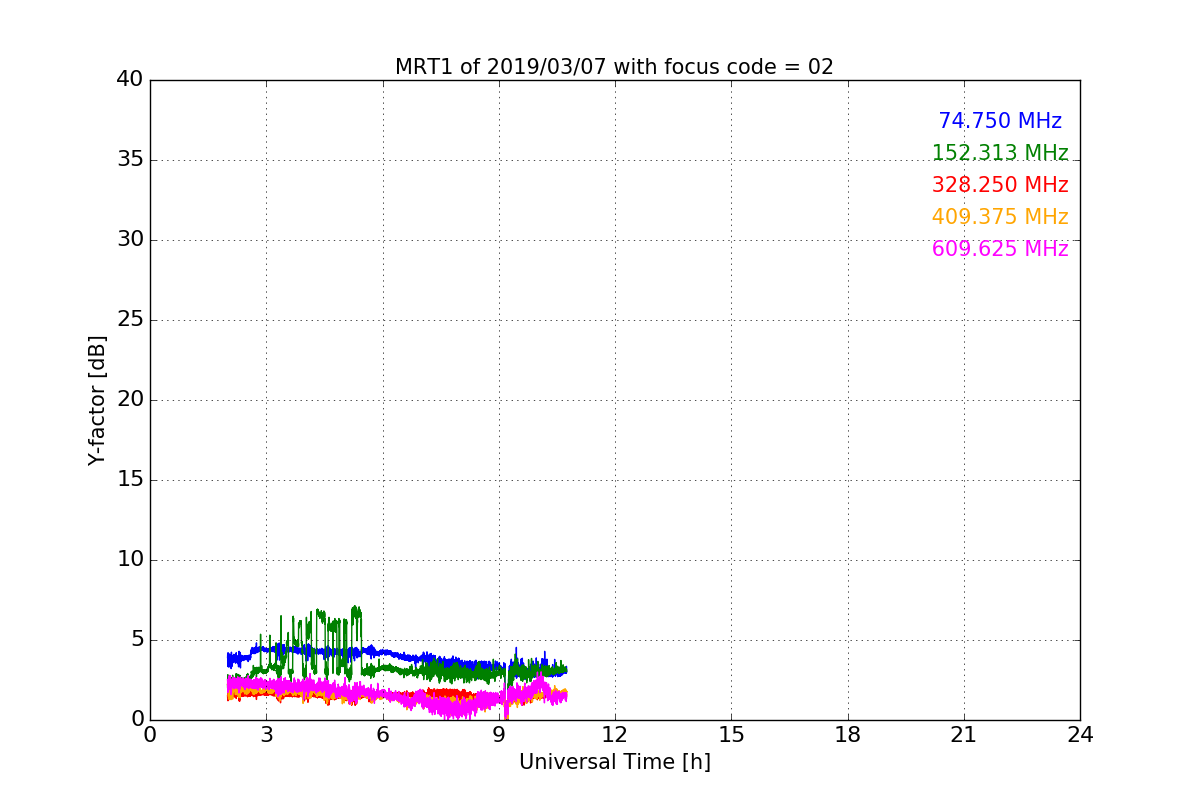Click the x-axis tick label 12
The height and width of the screenshot is (800, 1200).
(x=615, y=735)
